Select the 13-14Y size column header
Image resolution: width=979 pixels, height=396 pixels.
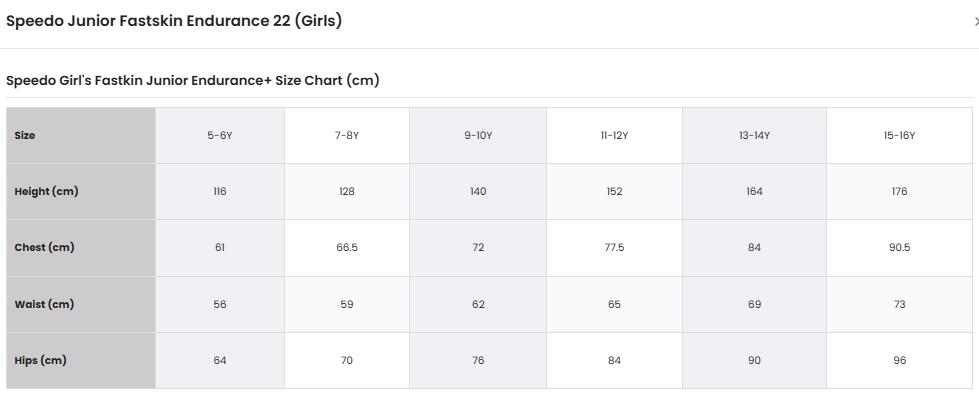click(x=754, y=136)
